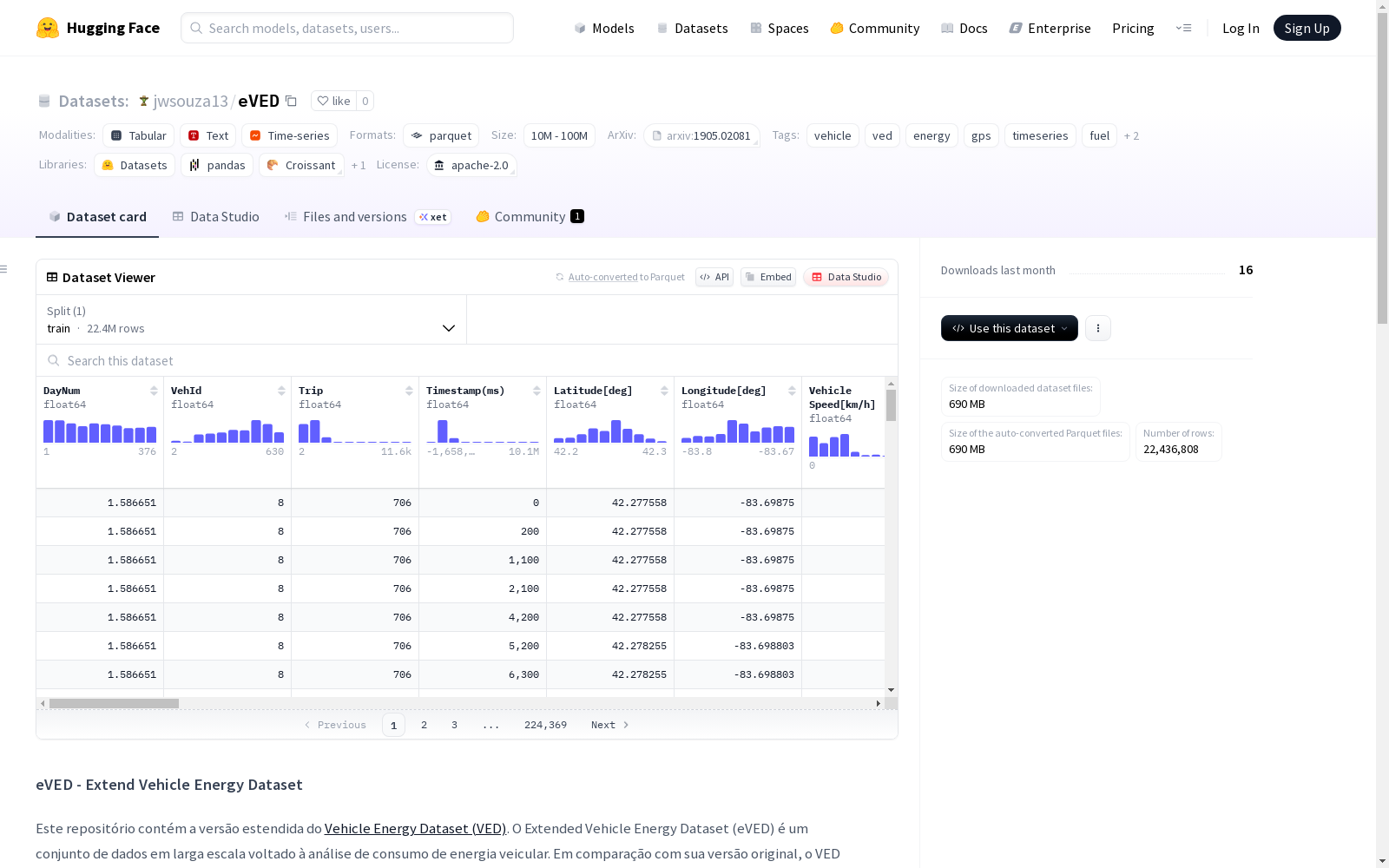Open Spaces in the top navigation
Screen dimensions: 1389x868
[780, 28]
